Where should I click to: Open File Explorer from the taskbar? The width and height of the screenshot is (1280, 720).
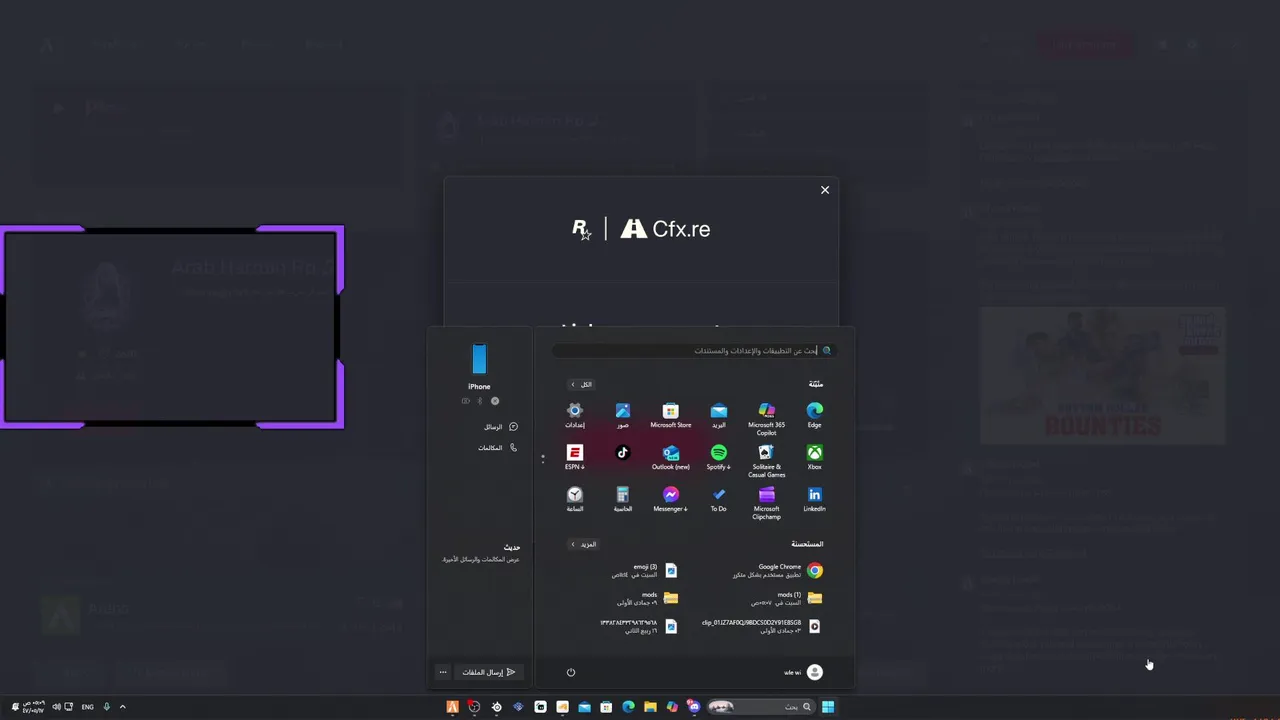pos(650,707)
